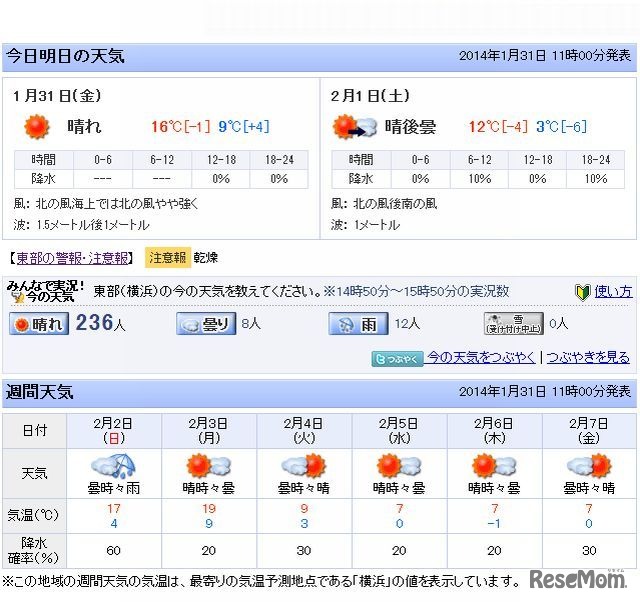
Task: Click the 3℃[-6] low temperature
Action: click(561, 127)
